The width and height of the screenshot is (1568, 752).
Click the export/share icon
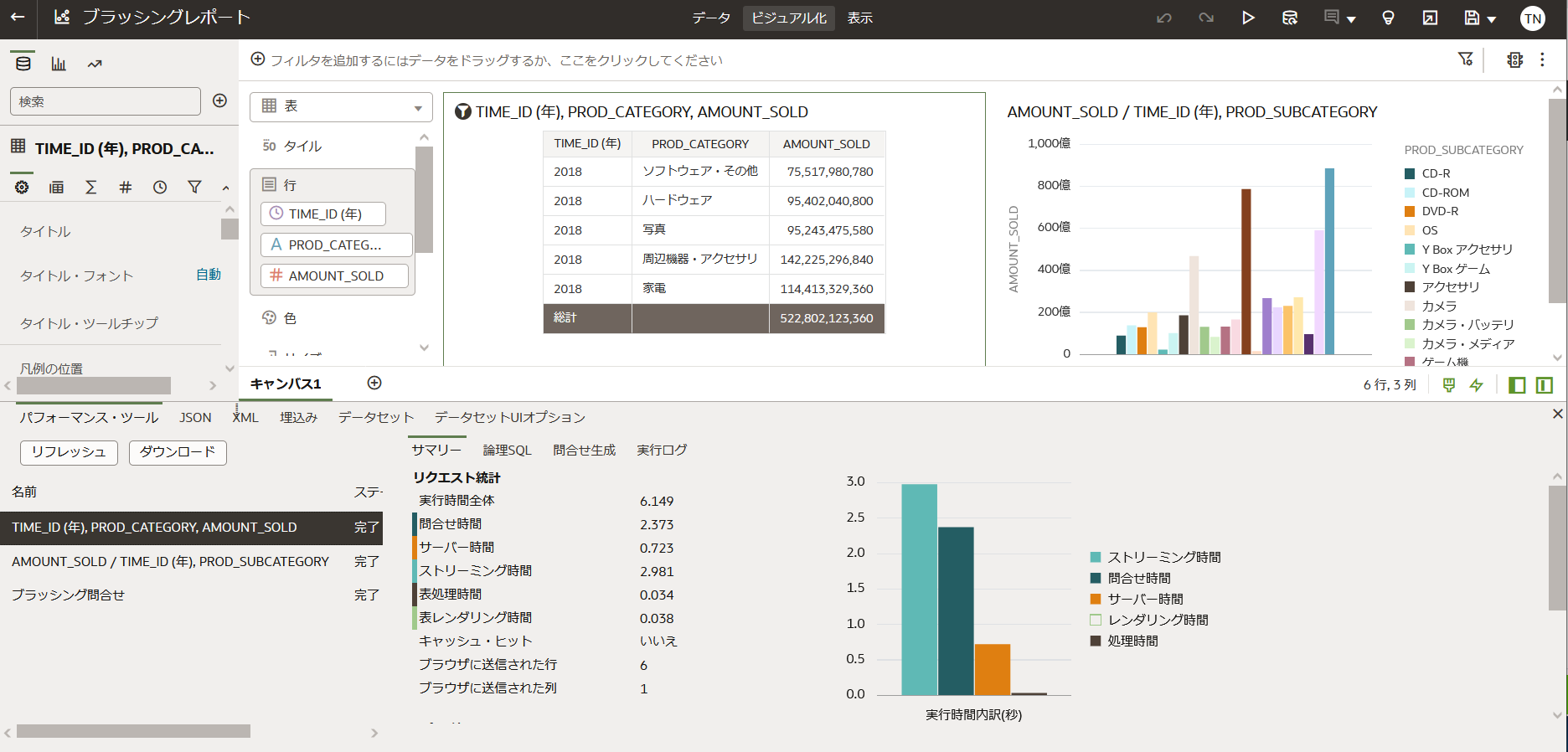(1430, 18)
